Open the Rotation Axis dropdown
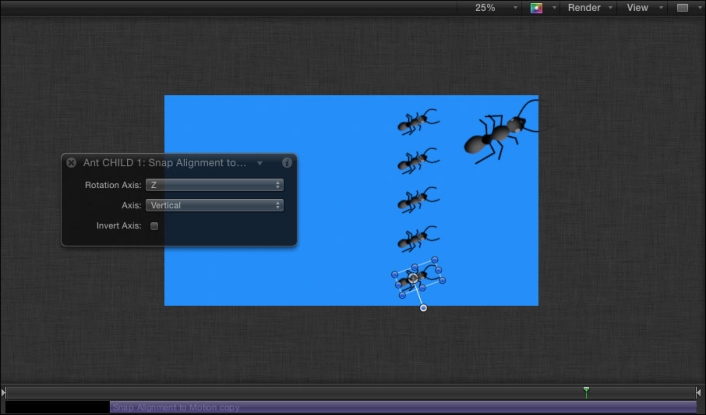The width and height of the screenshot is (706, 415). [x=214, y=185]
